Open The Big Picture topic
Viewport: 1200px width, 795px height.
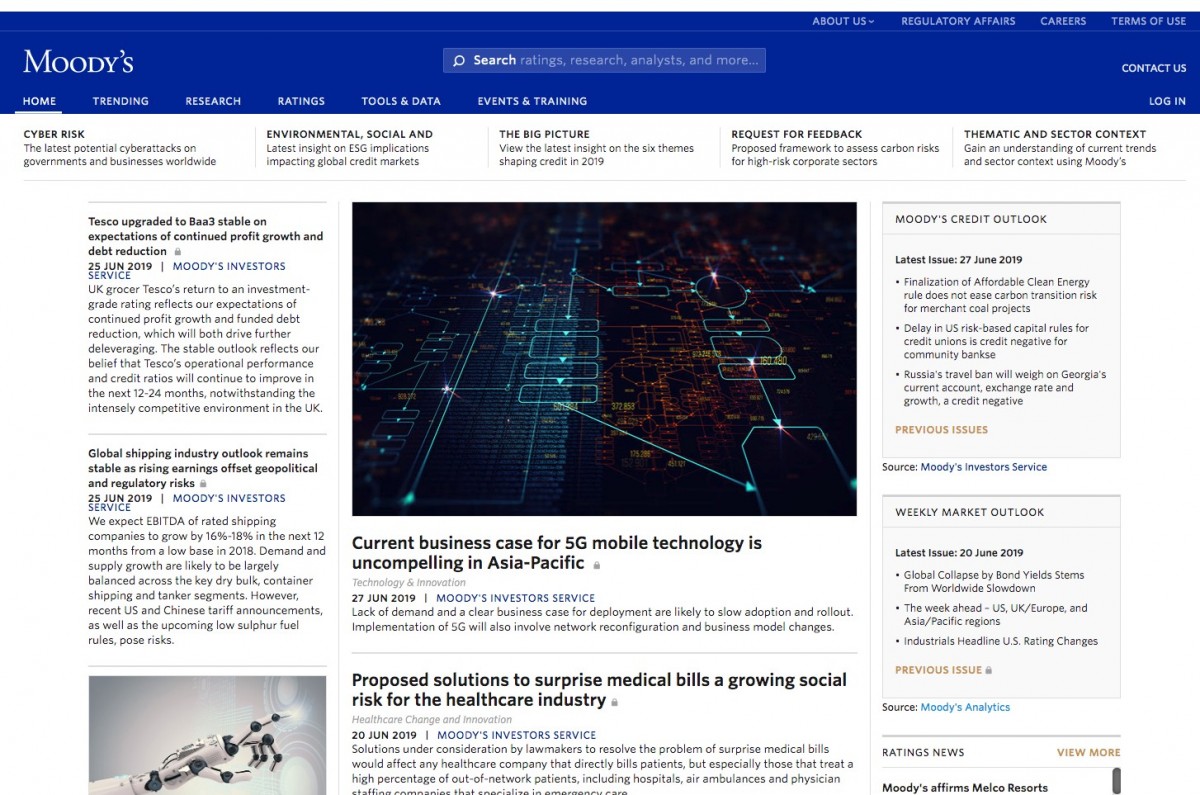pyautogui.click(x=544, y=134)
